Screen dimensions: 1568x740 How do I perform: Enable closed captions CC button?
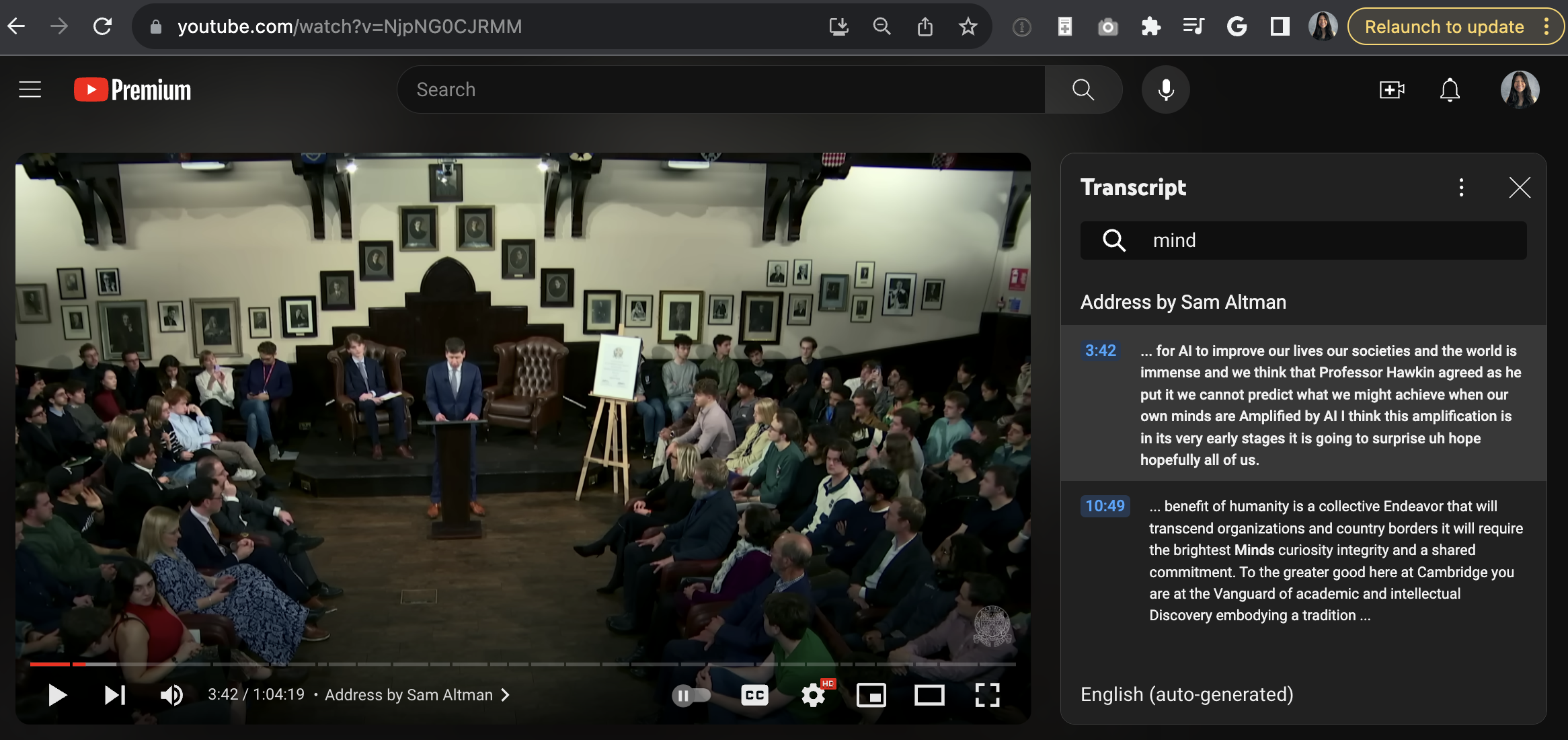(755, 694)
